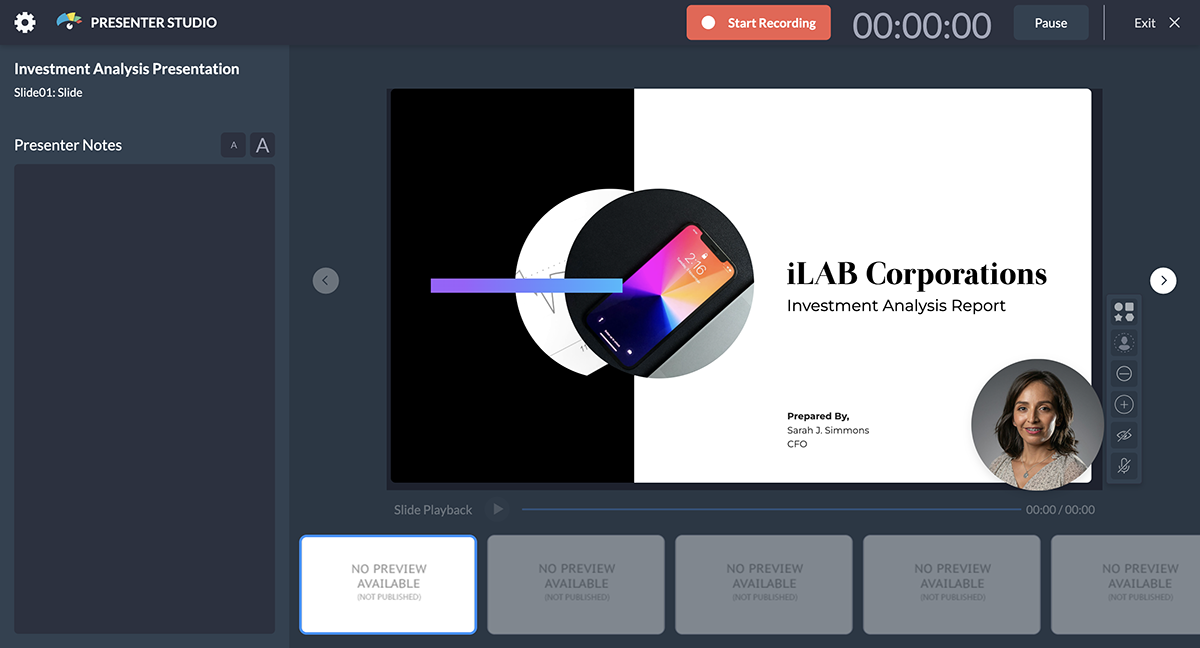Decrease presenter notes font size
The height and width of the screenshot is (648, 1200).
coord(233,145)
